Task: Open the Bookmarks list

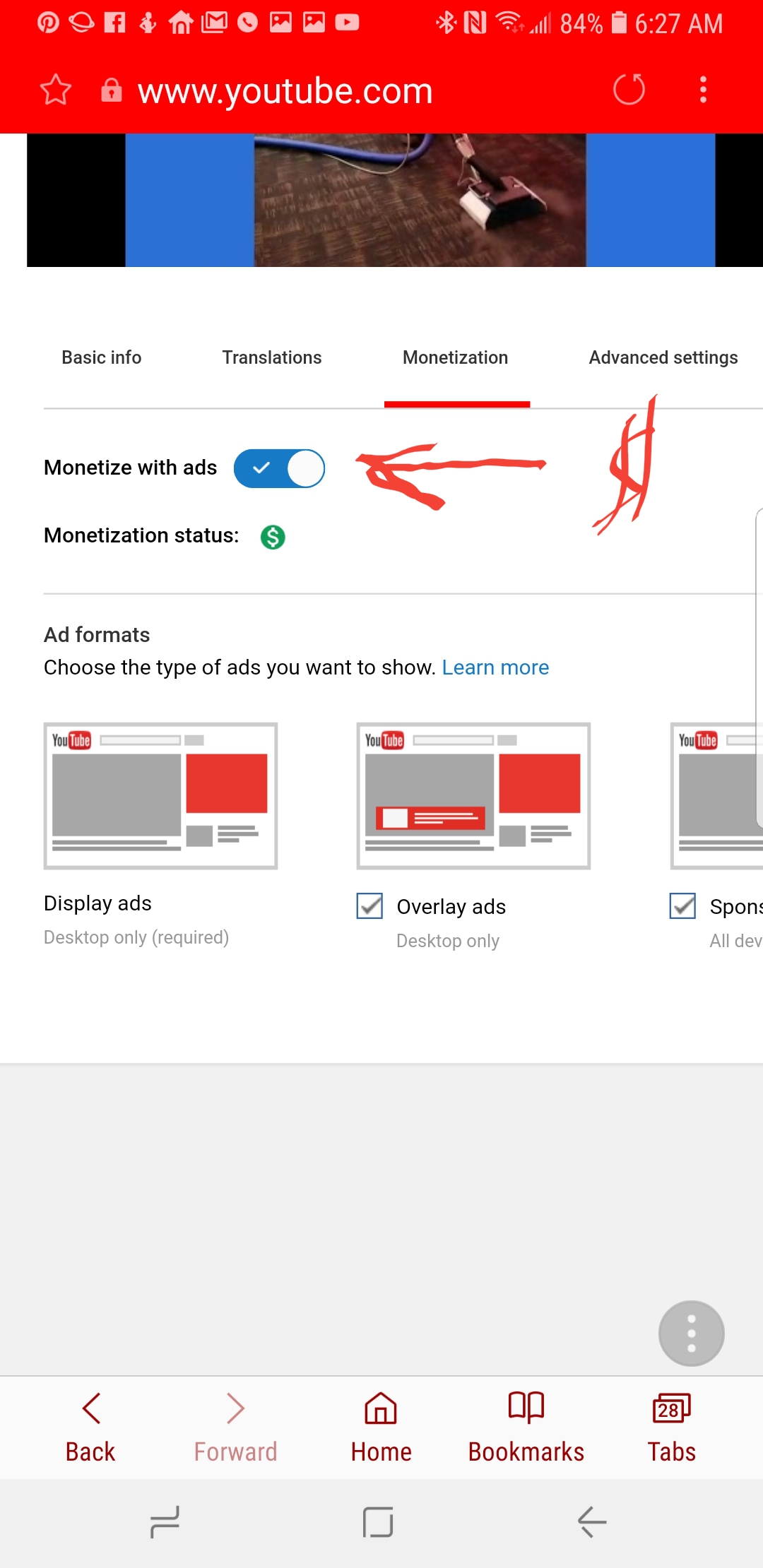Action: pos(526,1427)
